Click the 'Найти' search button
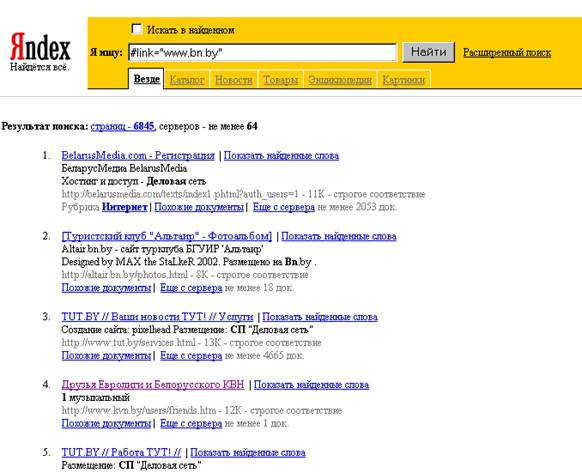The height and width of the screenshot is (473, 582). pyautogui.click(x=429, y=52)
